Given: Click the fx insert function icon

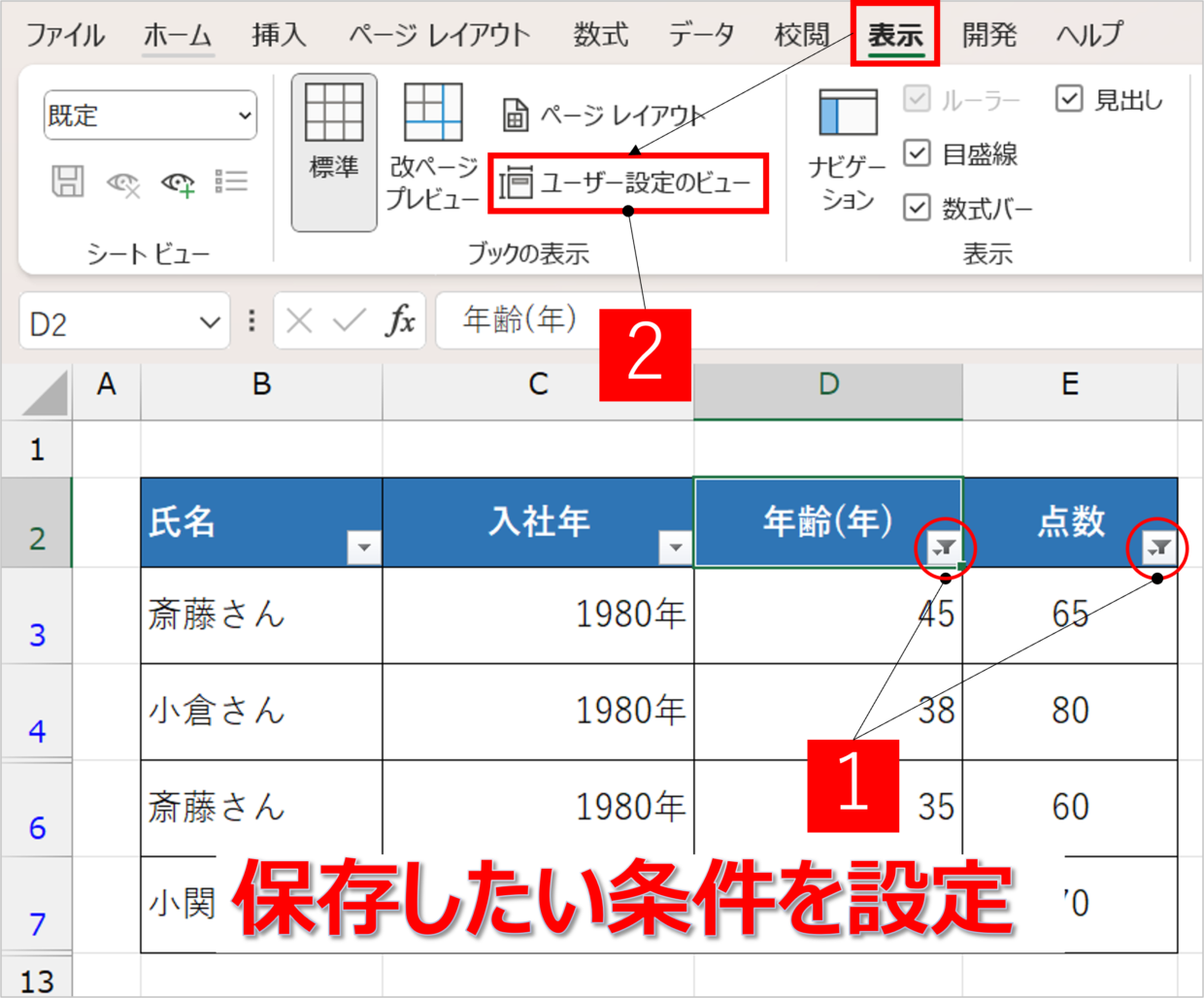Looking at the screenshot, I should click(x=400, y=320).
